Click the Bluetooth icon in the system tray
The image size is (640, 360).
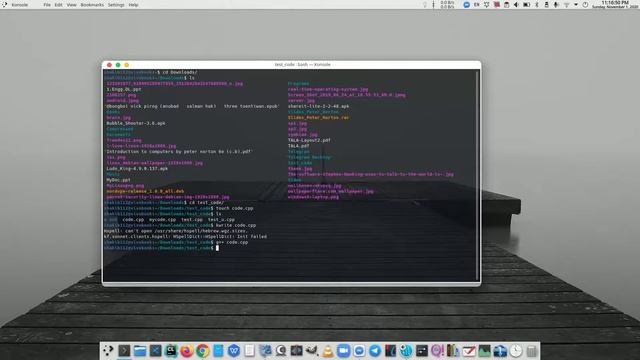pyautogui.click(x=537, y=5)
